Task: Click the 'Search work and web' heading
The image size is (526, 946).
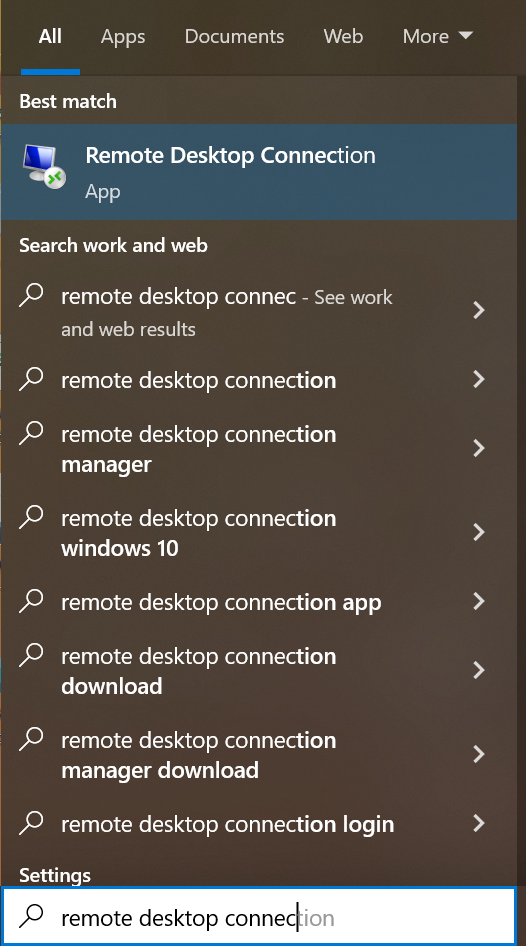Action: pos(113,245)
